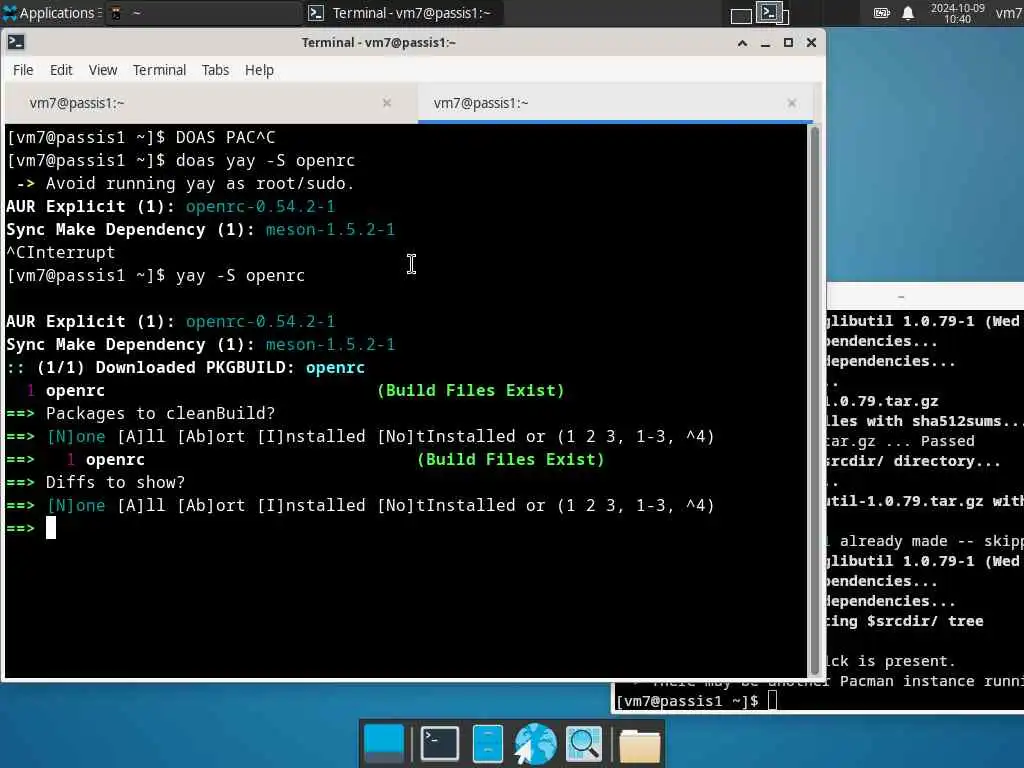Click the panel clock showing 10:40

tap(957, 13)
